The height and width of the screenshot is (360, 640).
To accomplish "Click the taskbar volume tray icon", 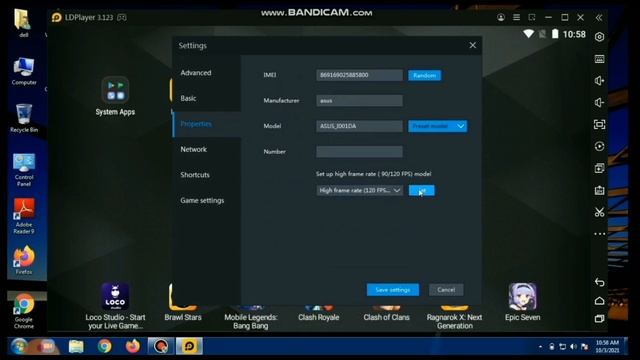I will [x=573, y=347].
